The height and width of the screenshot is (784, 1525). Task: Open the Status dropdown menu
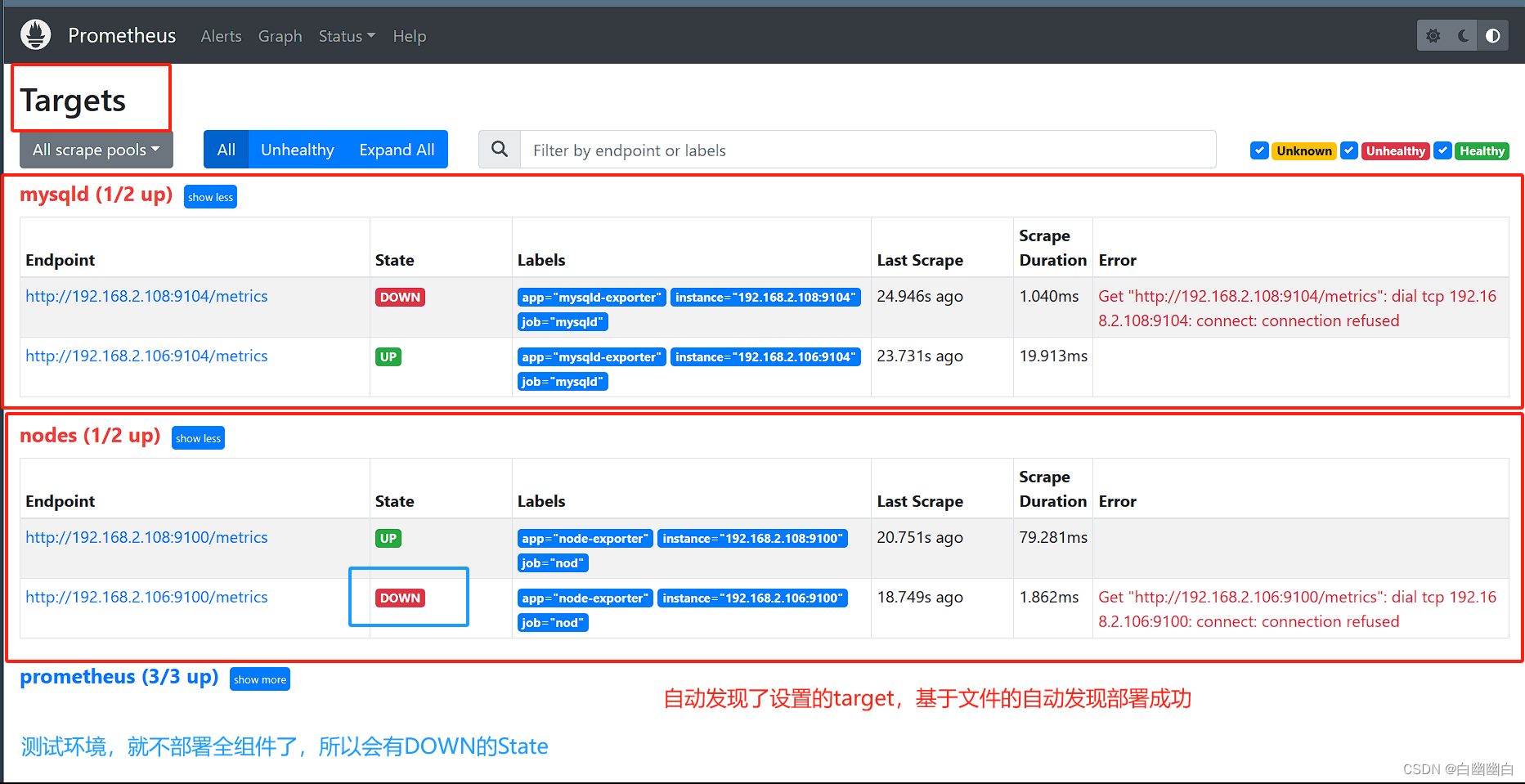click(x=347, y=36)
